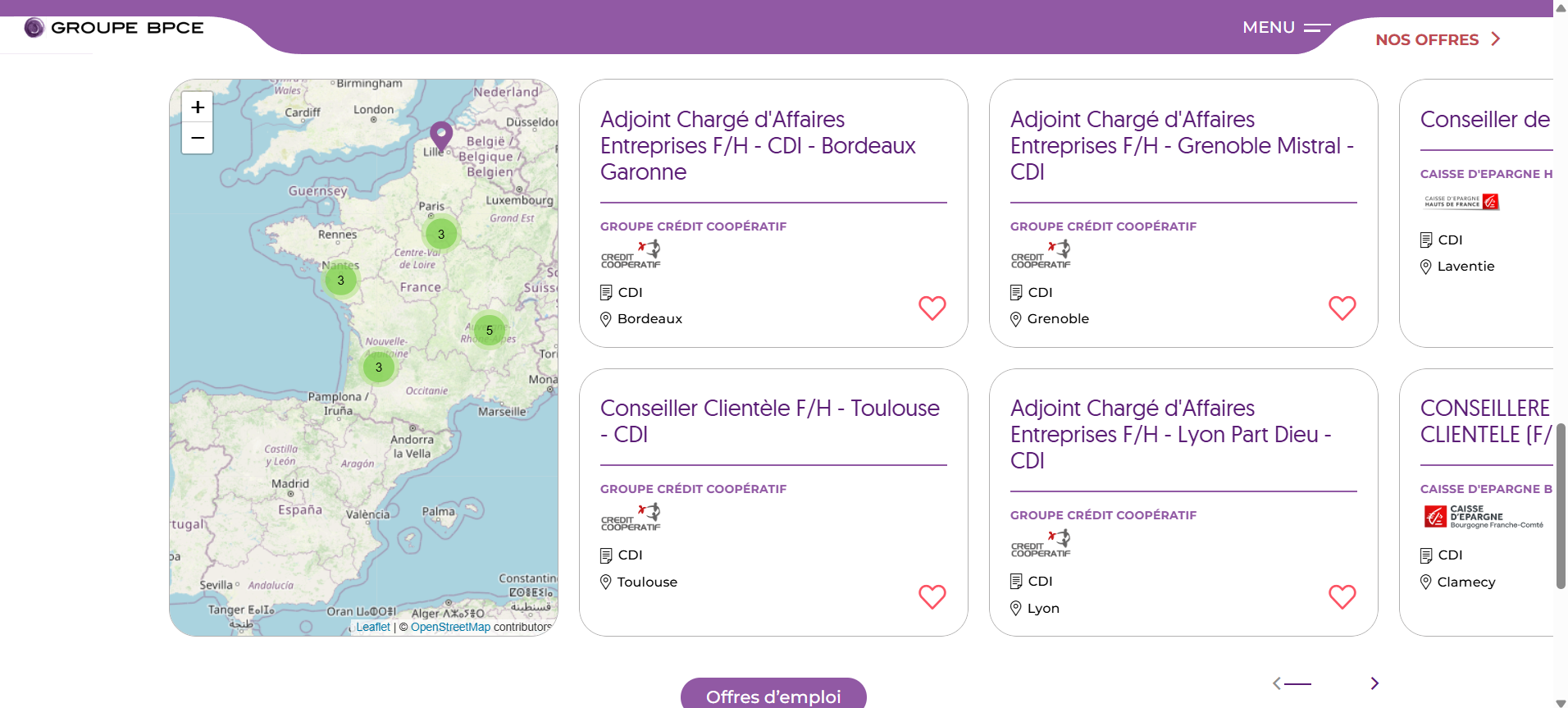Click the contract icon on Grenoble card

pyautogui.click(x=1016, y=293)
